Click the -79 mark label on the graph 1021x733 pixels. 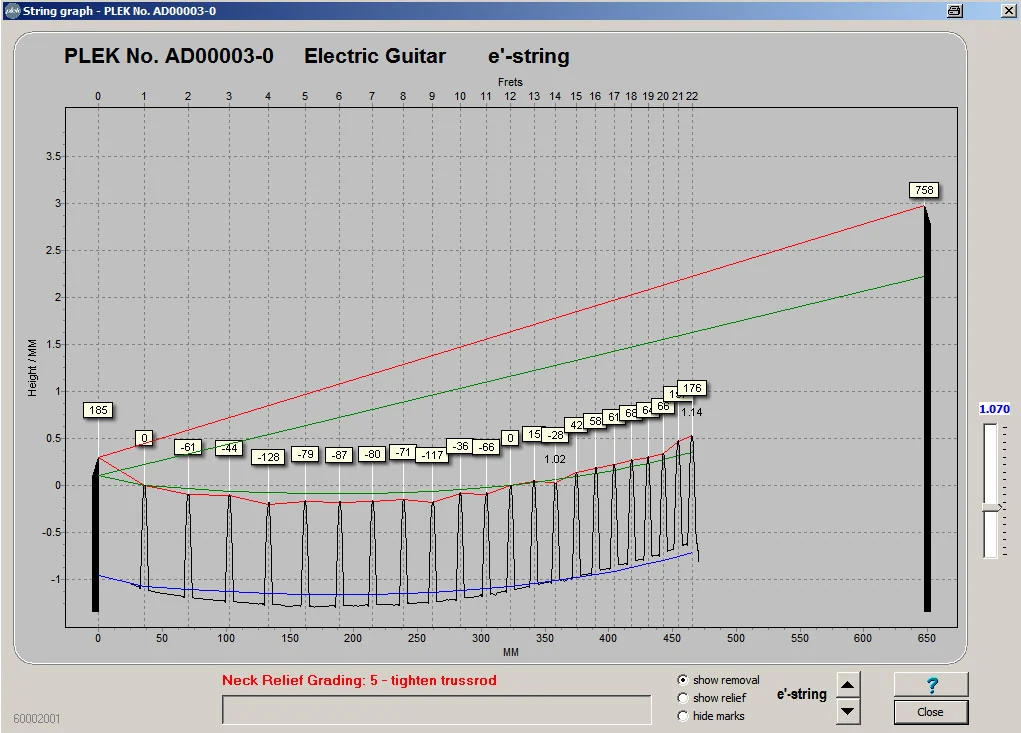[305, 454]
